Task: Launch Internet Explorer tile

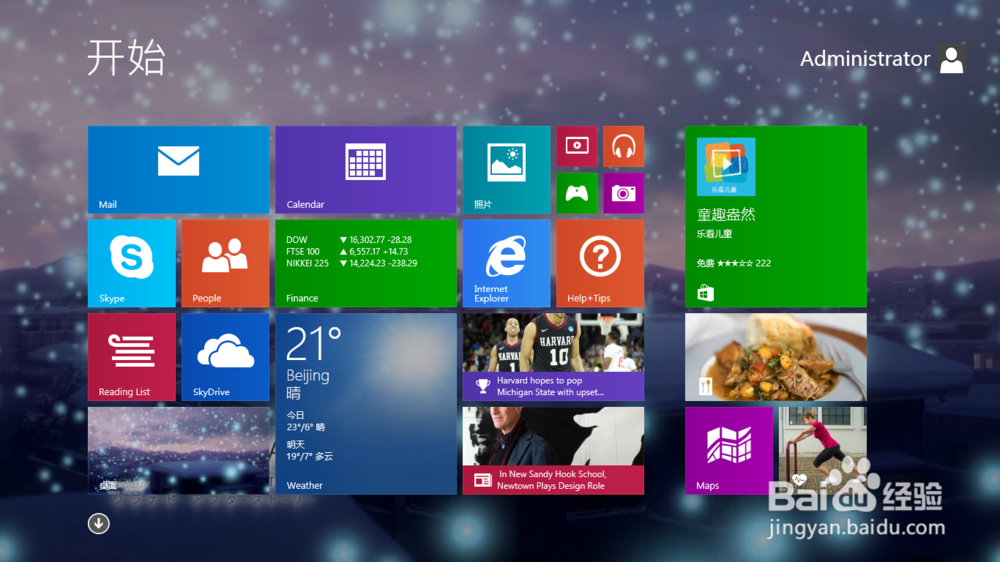Action: pyautogui.click(x=506, y=263)
